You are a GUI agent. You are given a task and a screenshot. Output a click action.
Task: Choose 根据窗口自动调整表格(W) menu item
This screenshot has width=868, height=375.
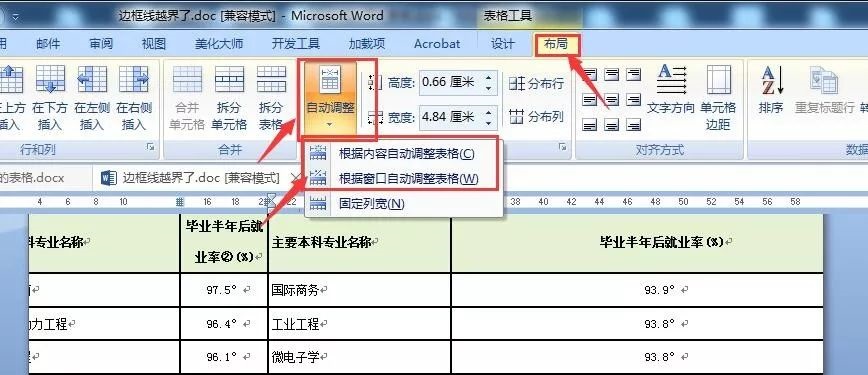[x=404, y=178]
